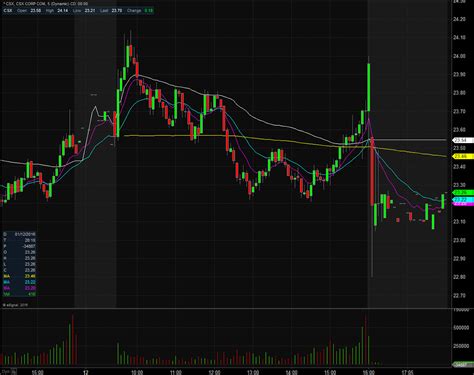The image size is (474, 375).
Task: Click the 12:00 time axis label
Action: click(x=214, y=372)
